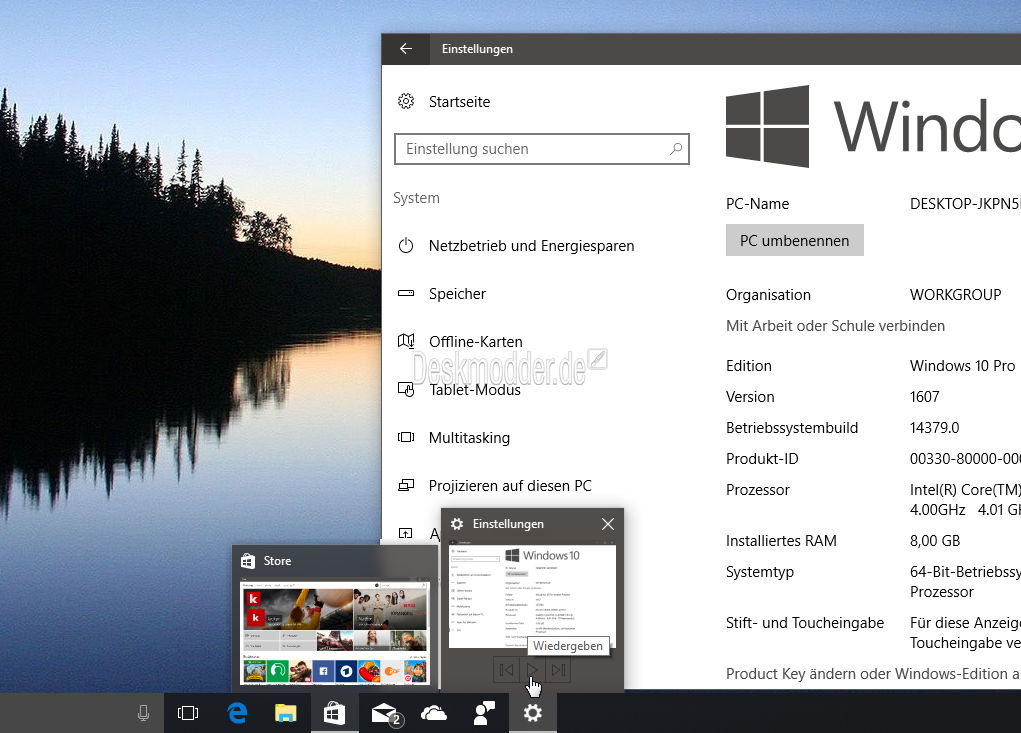The width and height of the screenshot is (1021, 733).
Task: Click the System category heading
Action: point(416,198)
